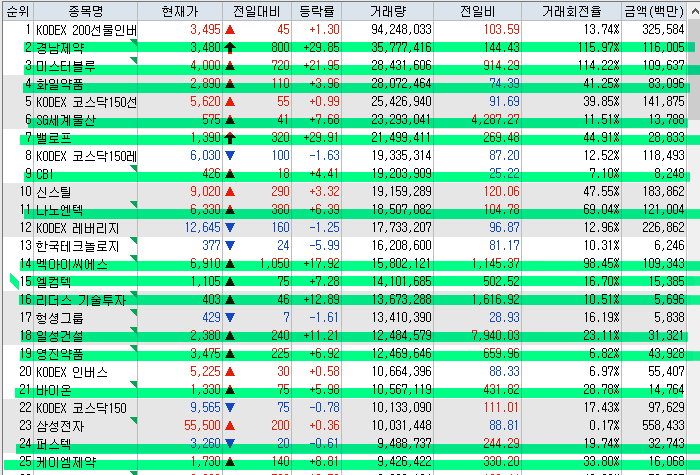Open 나노엔텍 stock entry
700x475 pixels.
(x=60, y=210)
